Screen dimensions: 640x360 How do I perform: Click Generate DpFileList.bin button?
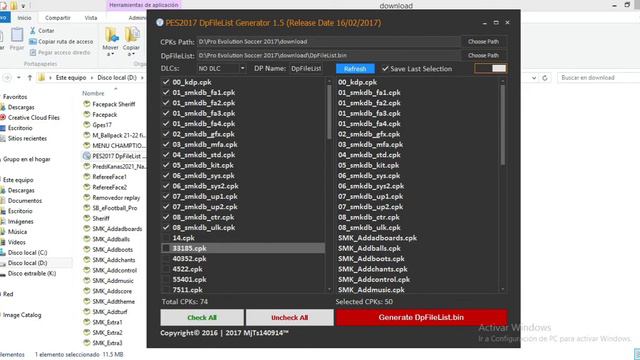[421, 318]
